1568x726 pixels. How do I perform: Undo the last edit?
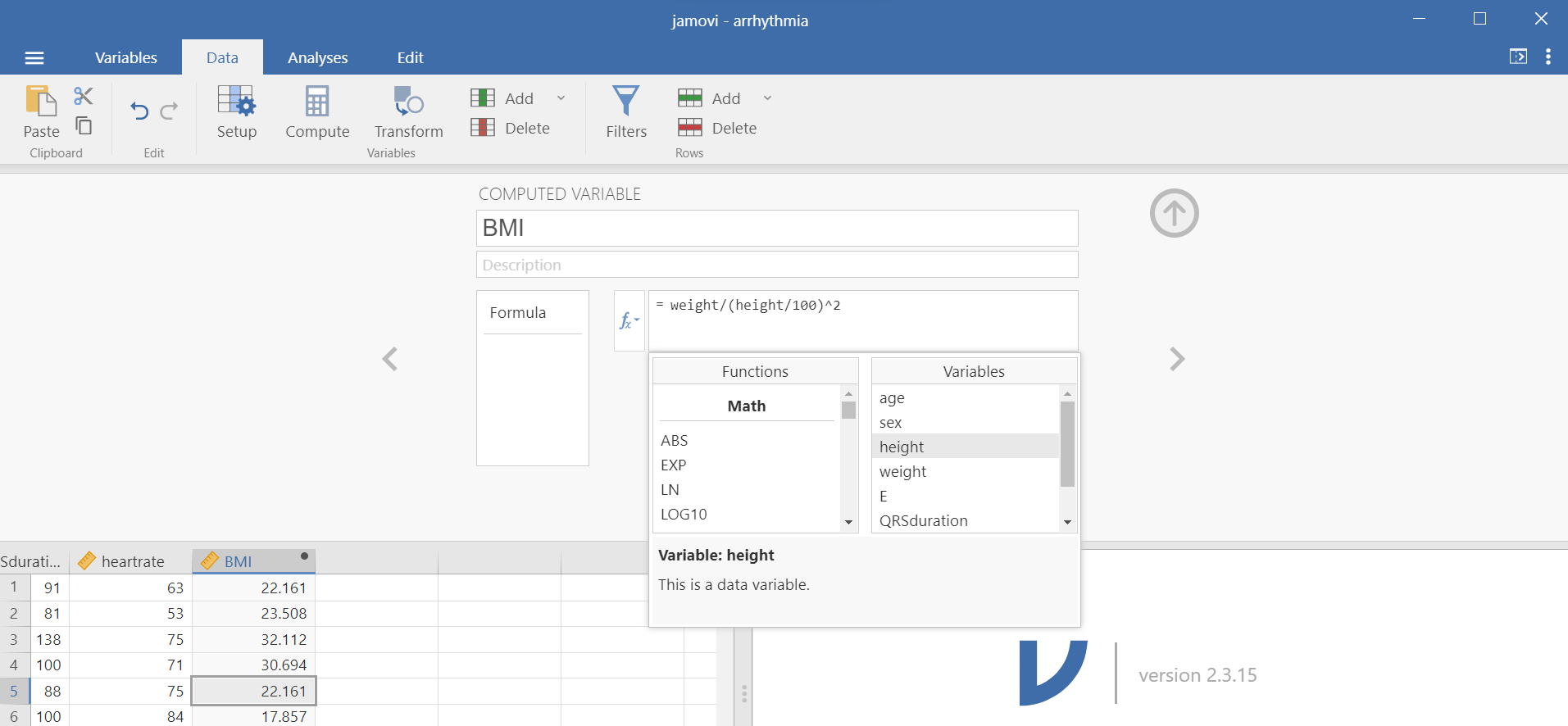click(x=139, y=111)
